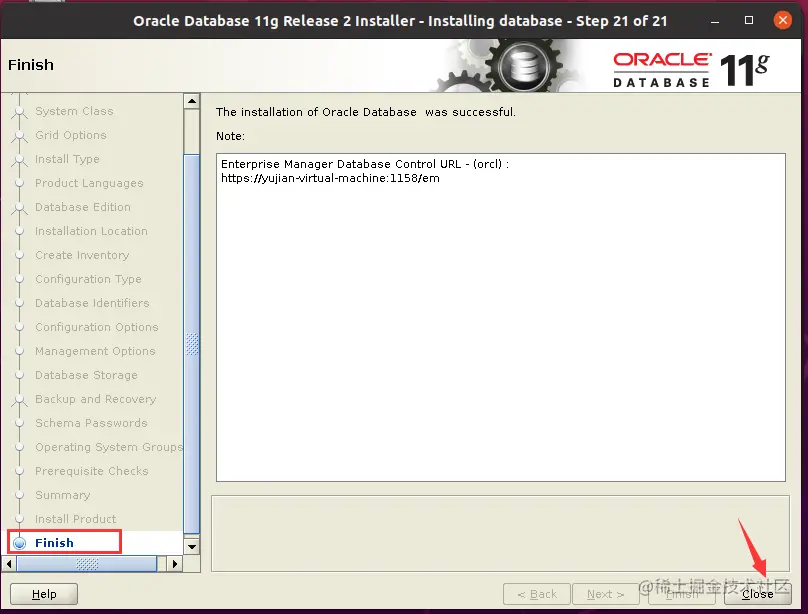Select the Database Identifiers step
808x614 pixels.
92,303
